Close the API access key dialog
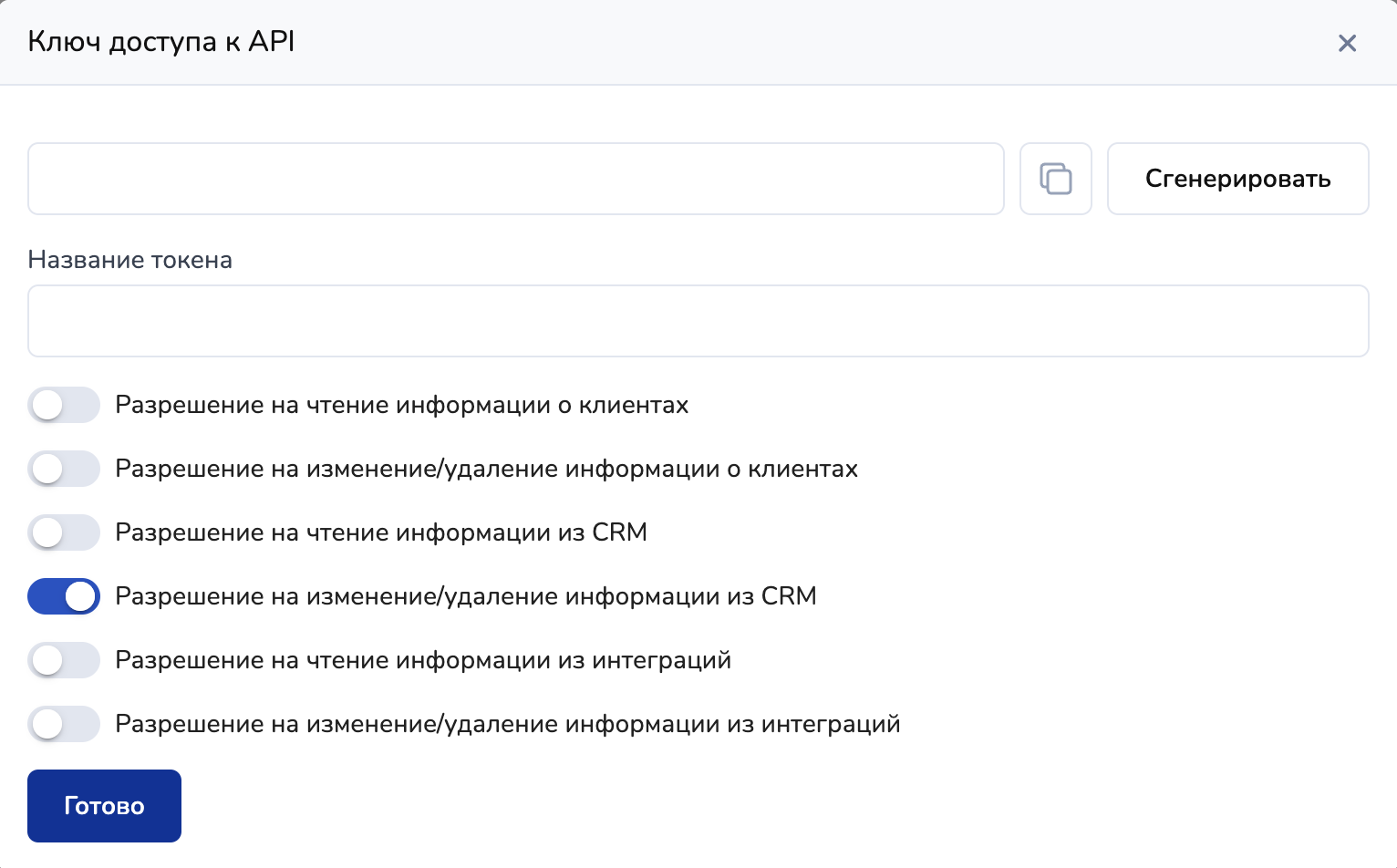Viewport: 1397px width, 868px height. pyautogui.click(x=1347, y=43)
